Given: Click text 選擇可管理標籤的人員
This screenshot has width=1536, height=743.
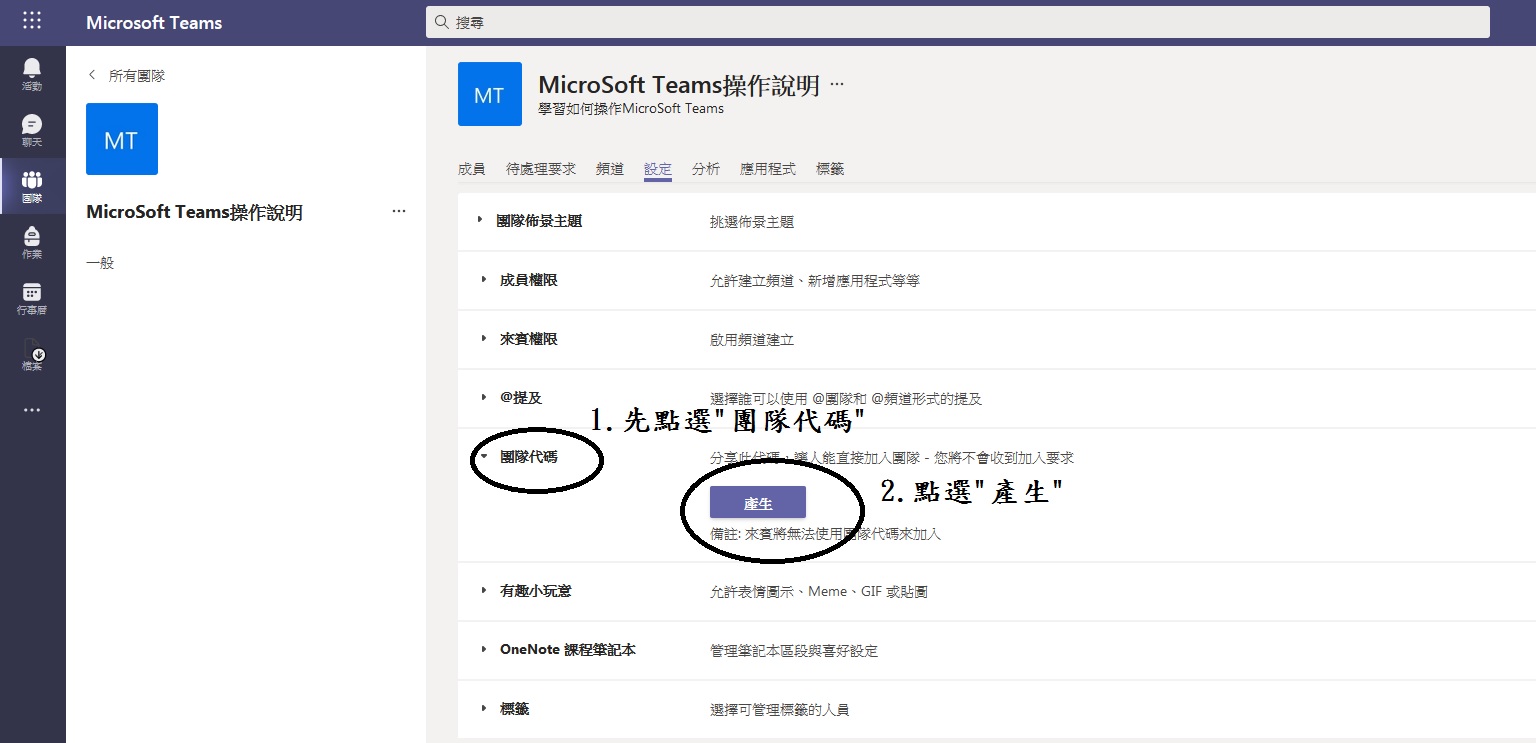Looking at the screenshot, I should click(780, 710).
